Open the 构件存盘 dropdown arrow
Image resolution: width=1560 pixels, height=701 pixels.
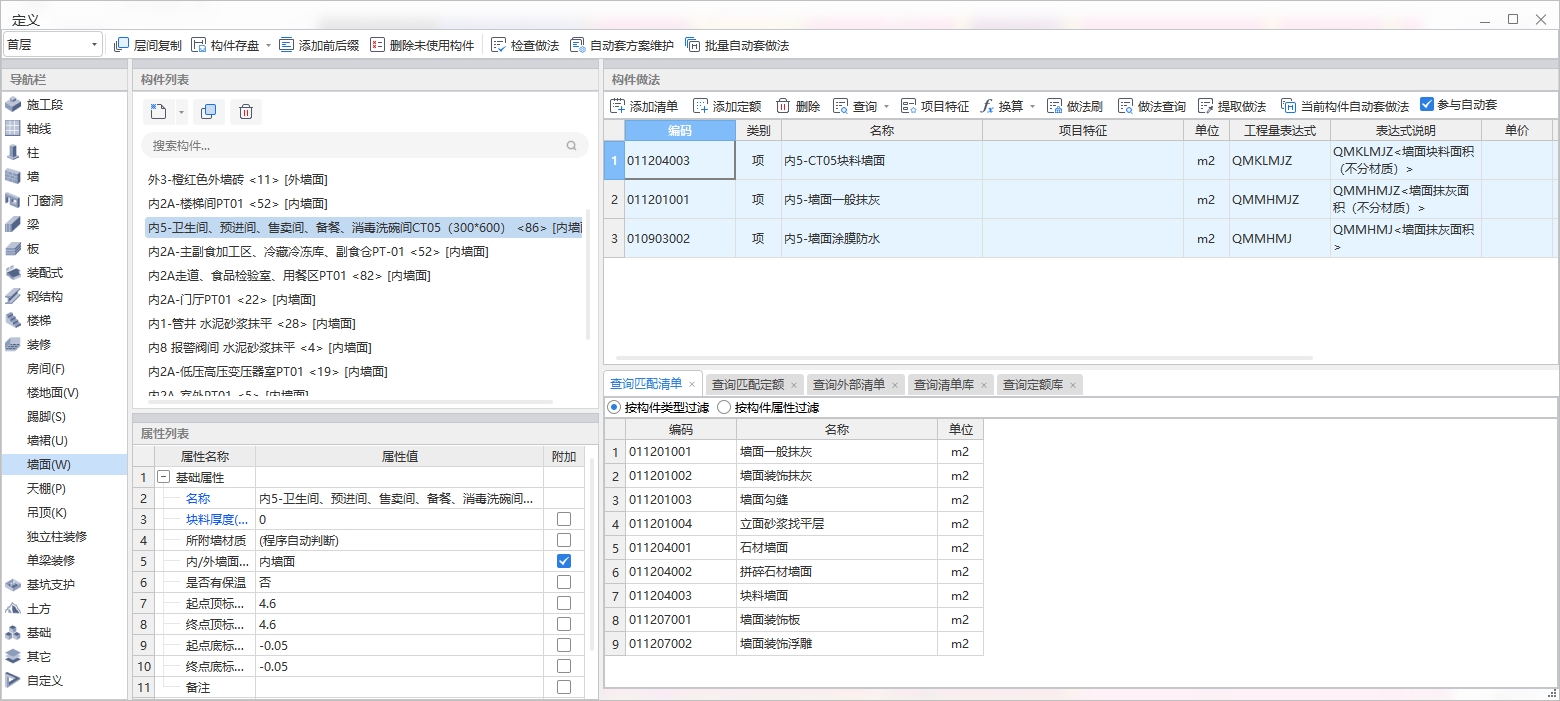point(268,46)
